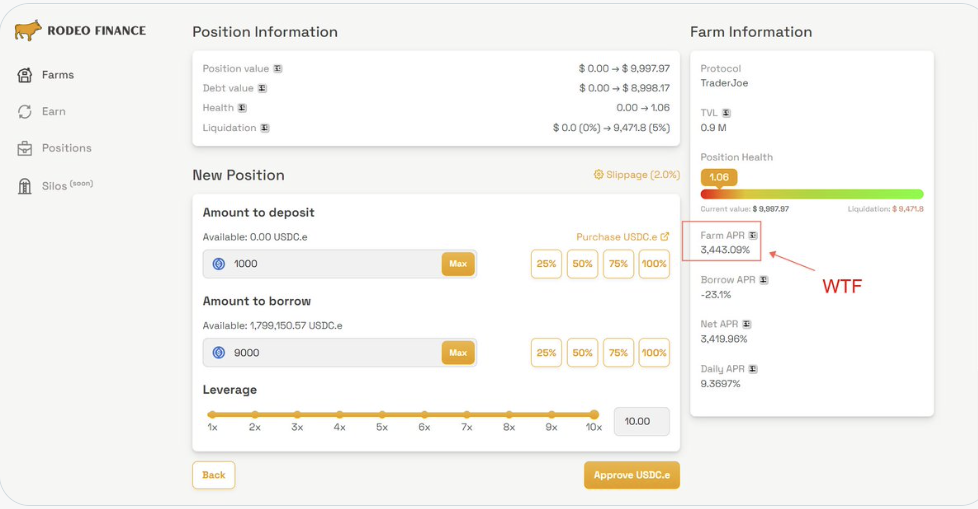Follow the Purchase USDC.e link
The image size is (978, 509).
click(622, 237)
